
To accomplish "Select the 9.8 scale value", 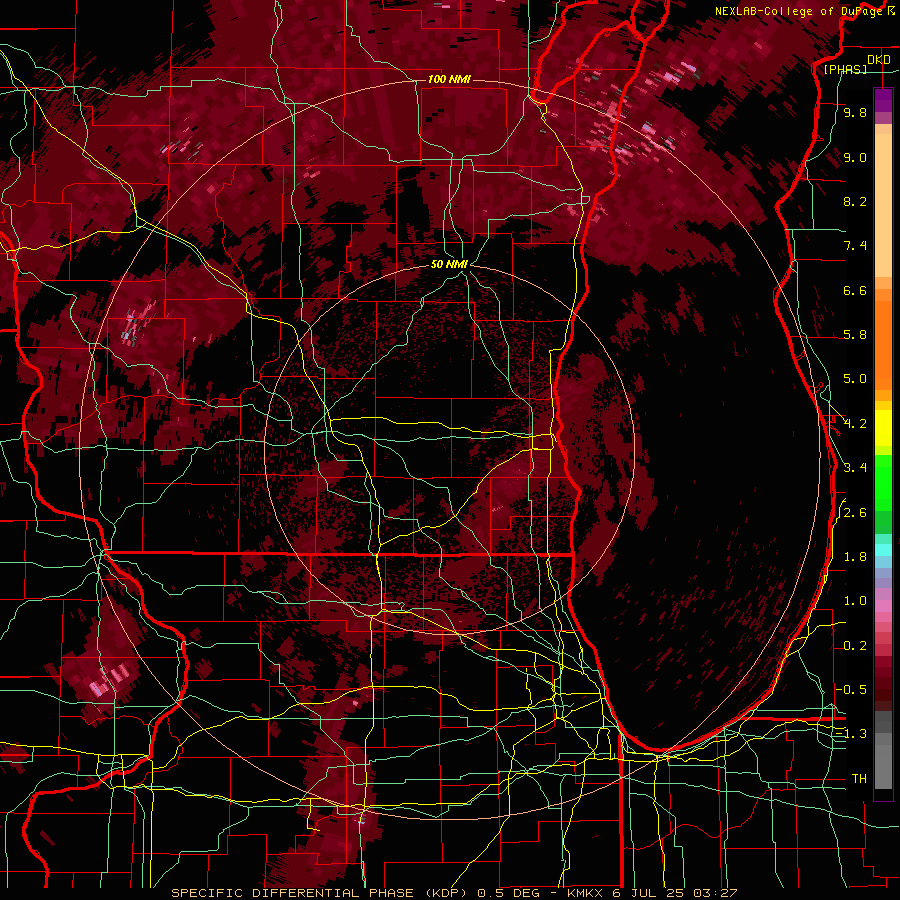I will (x=855, y=112).
